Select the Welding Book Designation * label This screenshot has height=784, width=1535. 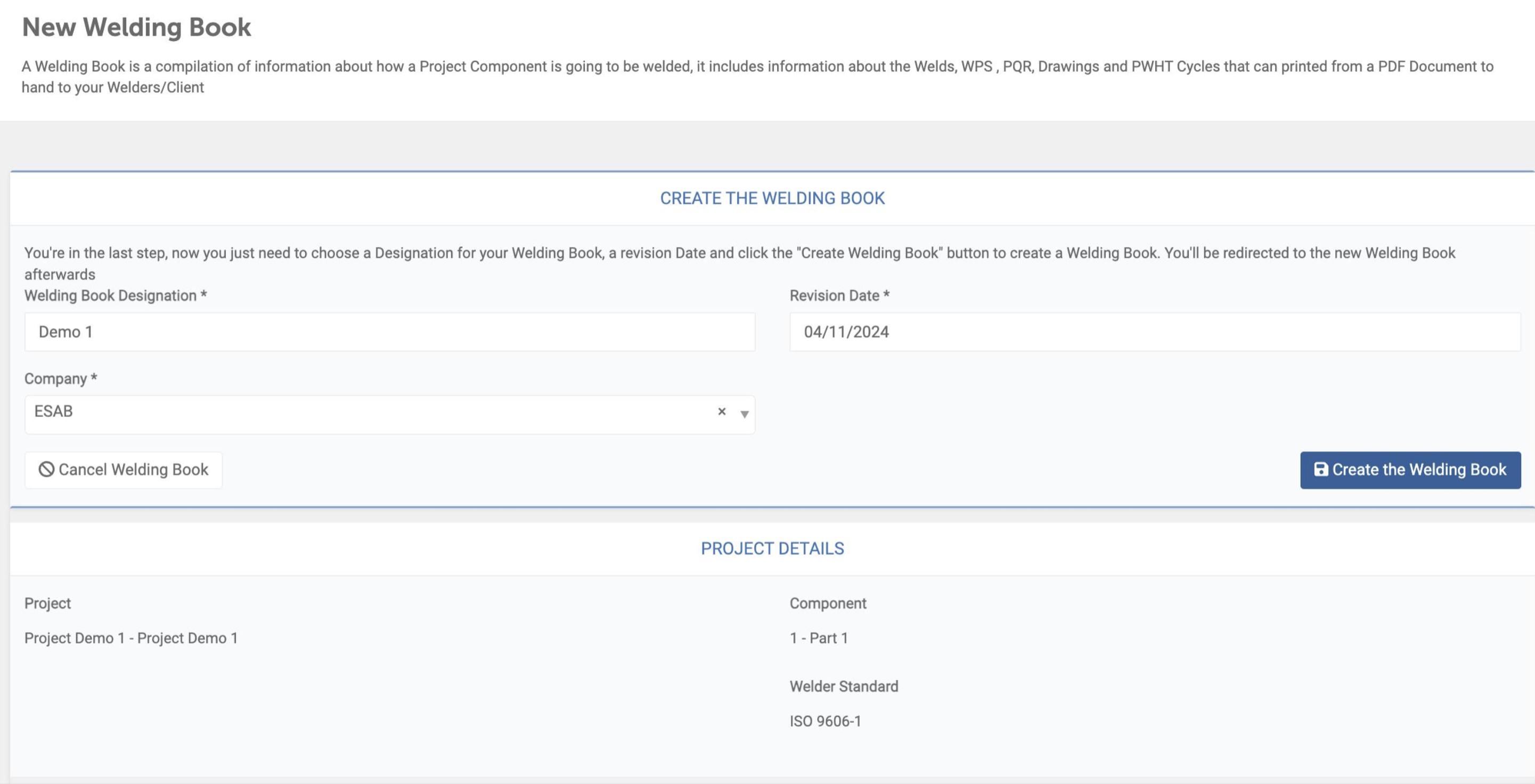point(116,296)
